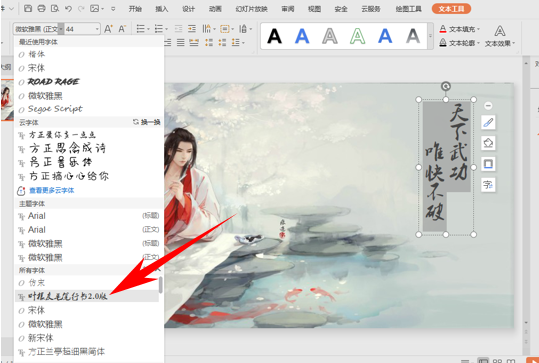Switch to the 开始 tab
The width and height of the screenshot is (539, 363).
(135, 9)
